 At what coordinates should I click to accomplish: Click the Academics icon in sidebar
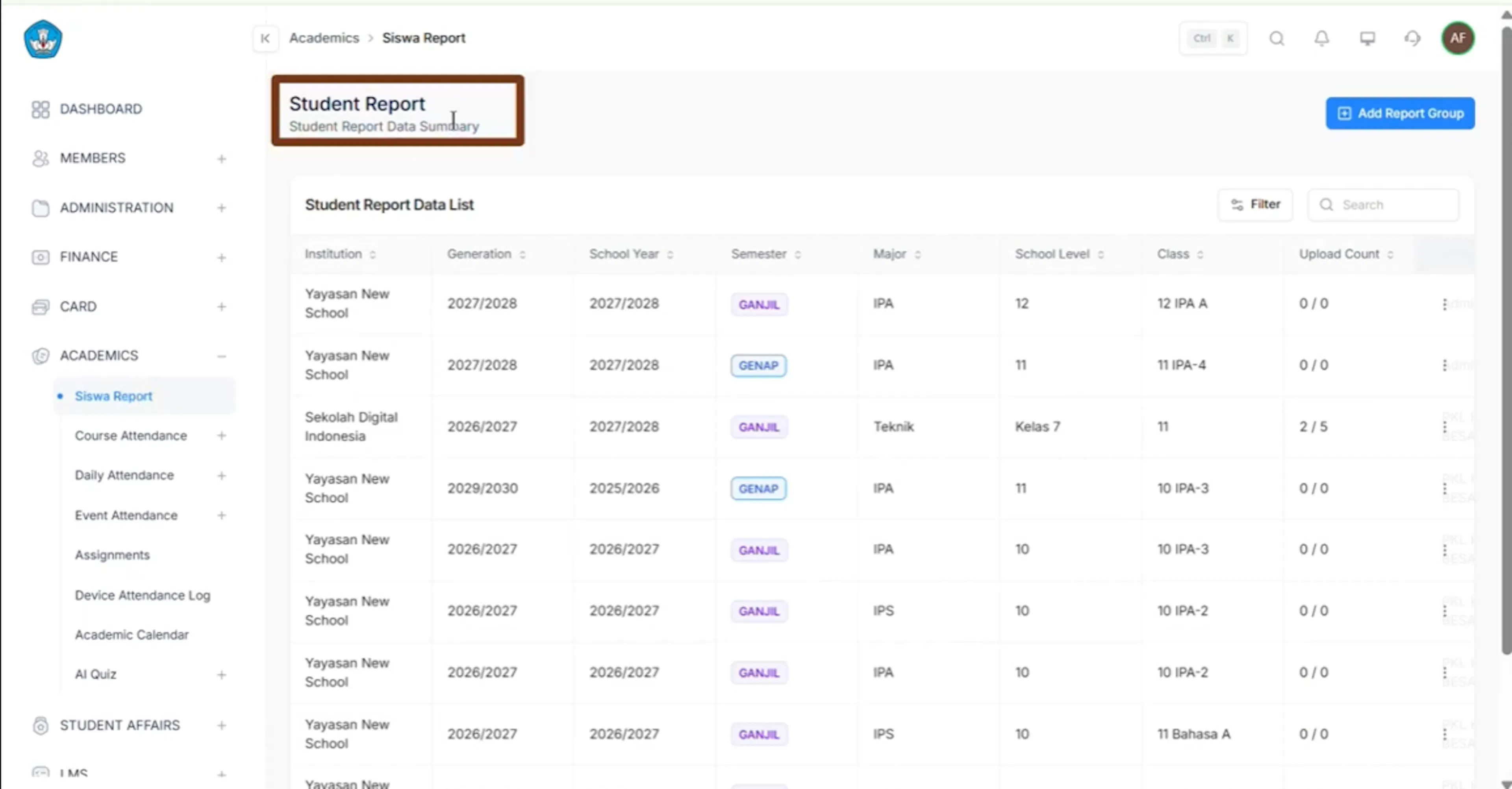point(41,356)
